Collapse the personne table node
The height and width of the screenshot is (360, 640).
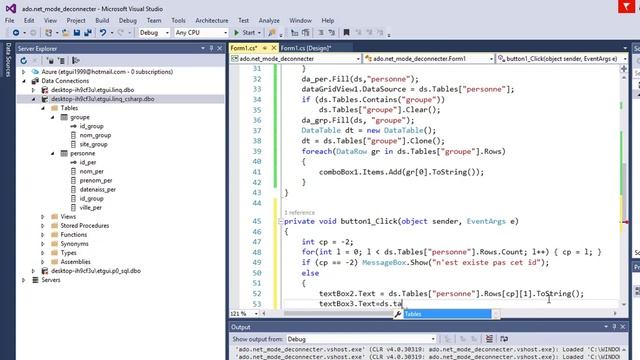(53, 153)
